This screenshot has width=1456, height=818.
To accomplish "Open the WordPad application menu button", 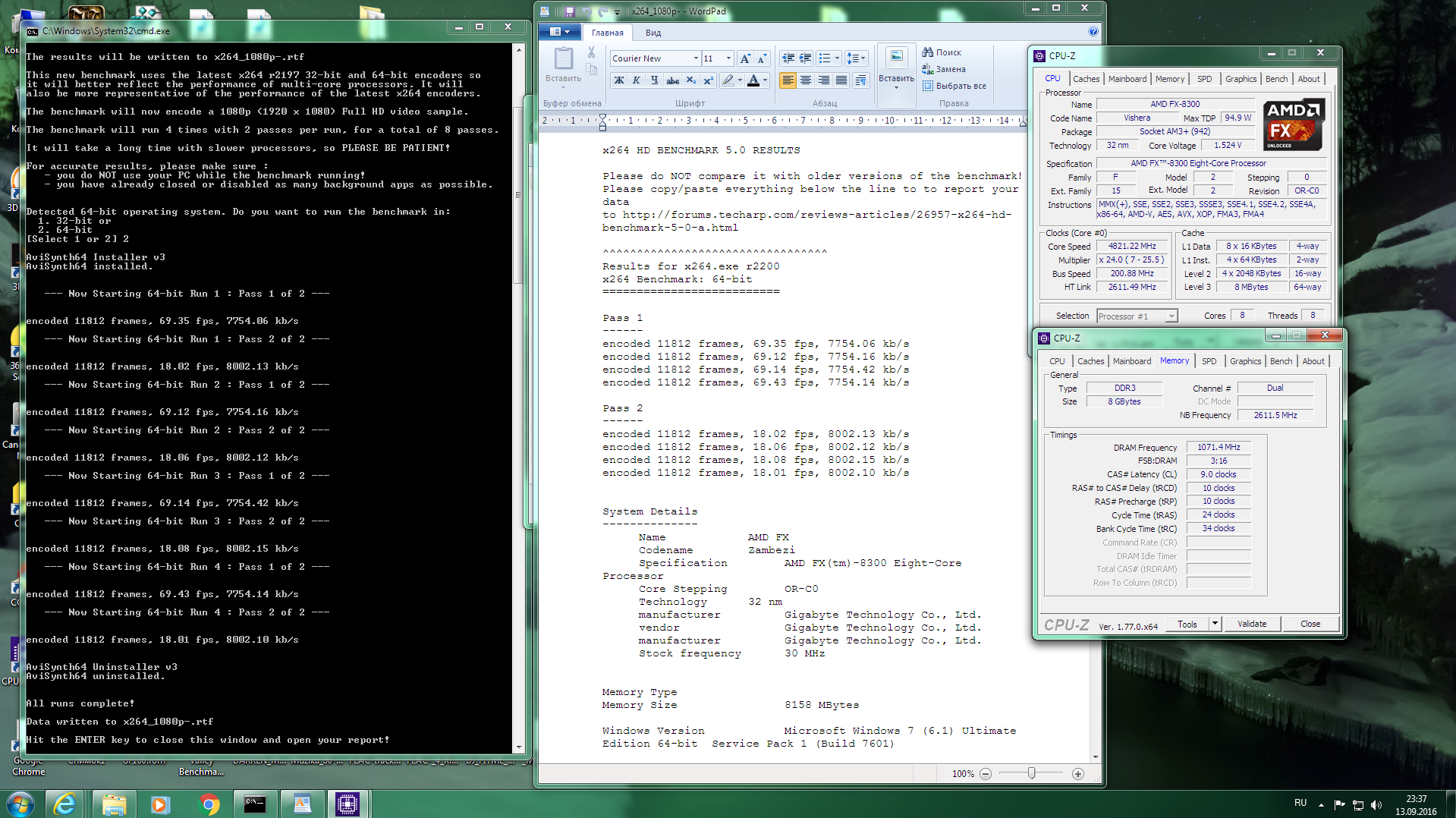I will coord(559,32).
